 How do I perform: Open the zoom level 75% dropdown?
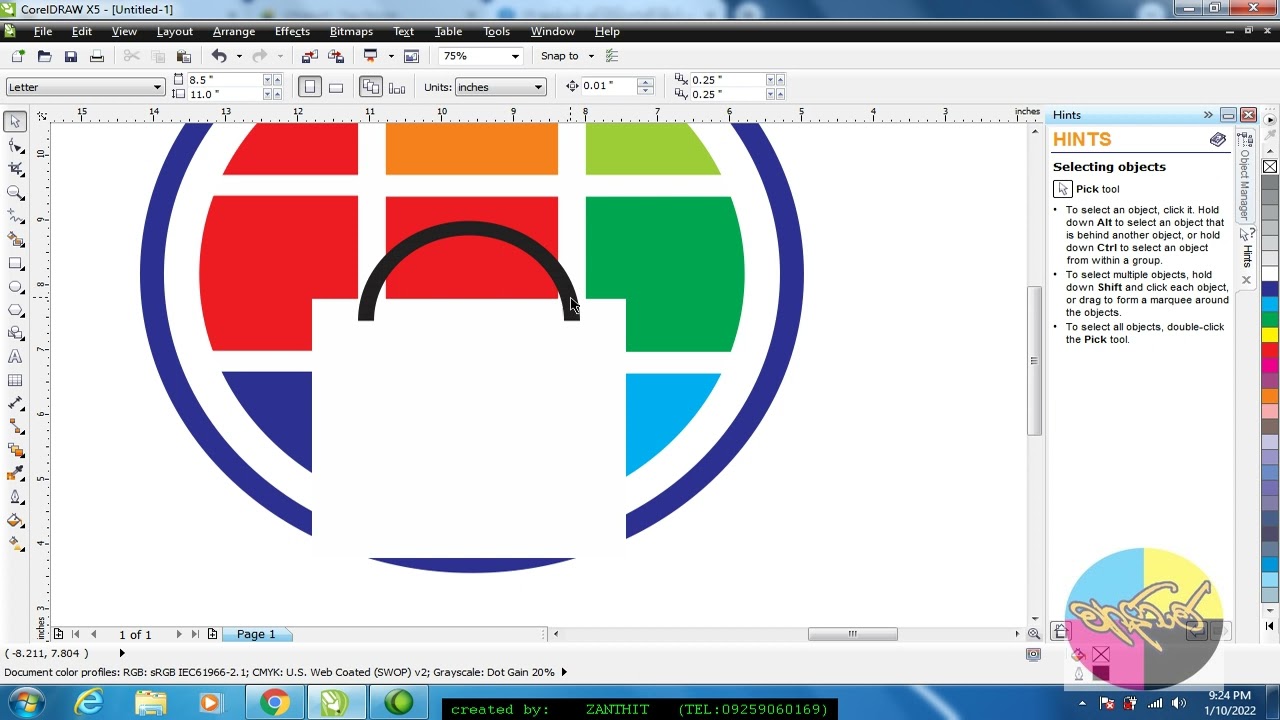coord(515,56)
